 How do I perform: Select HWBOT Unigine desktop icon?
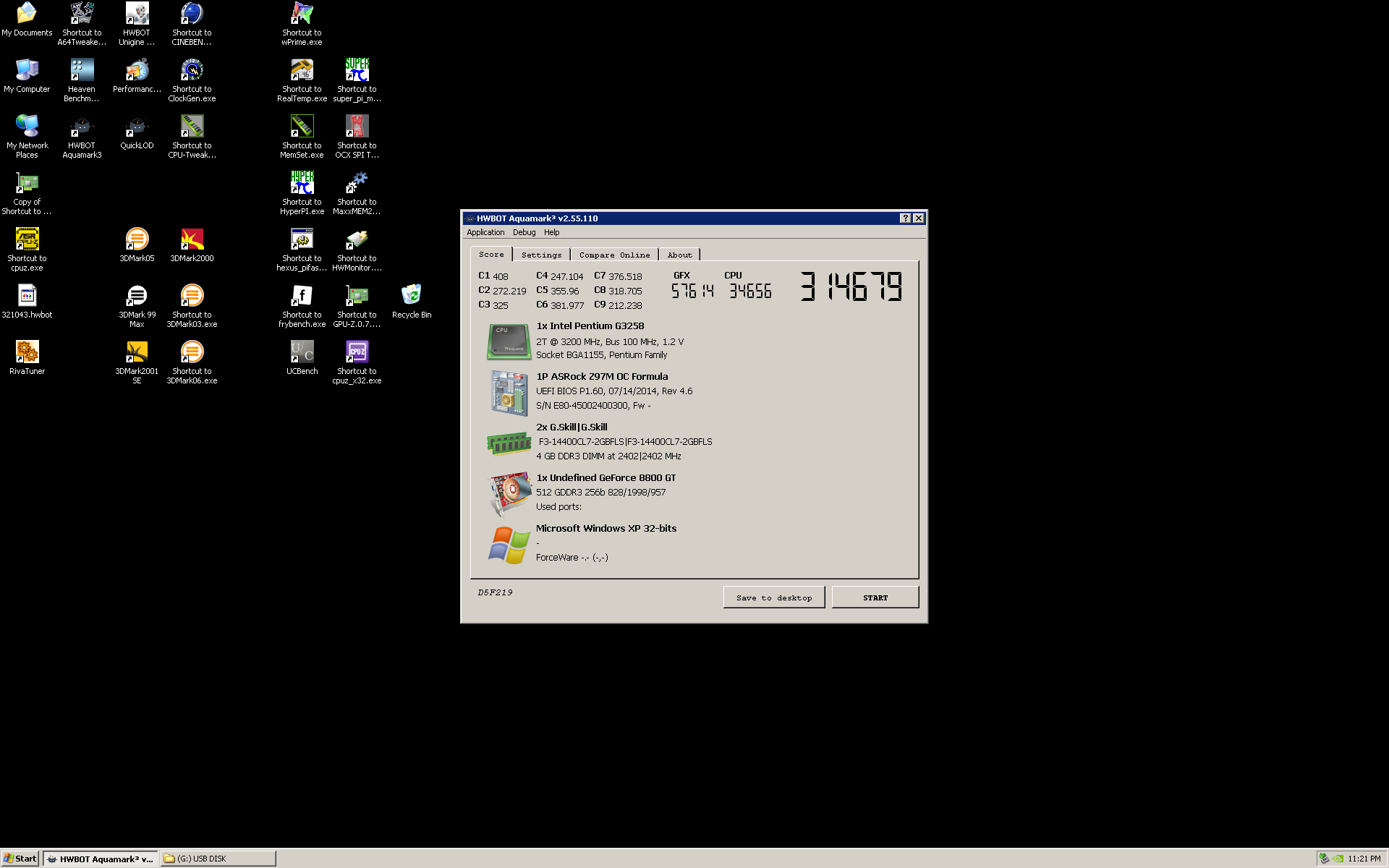137,23
